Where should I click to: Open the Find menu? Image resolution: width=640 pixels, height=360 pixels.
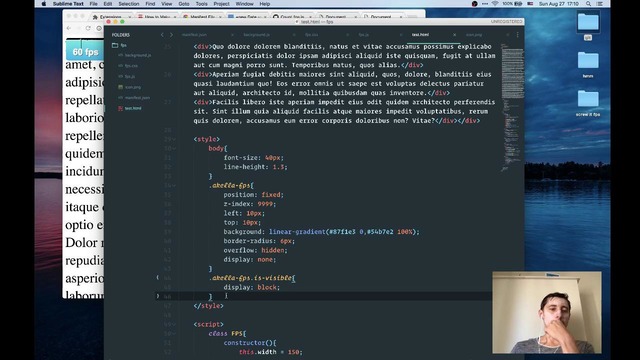(x=150, y=4)
